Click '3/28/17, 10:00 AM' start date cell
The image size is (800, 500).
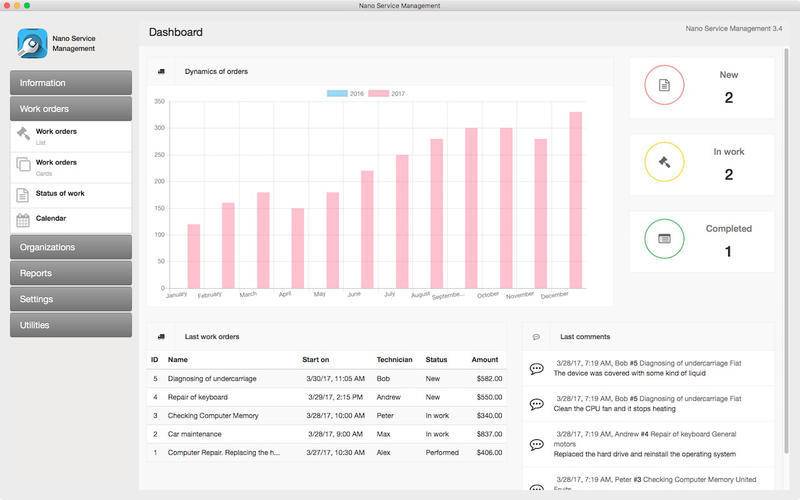pyautogui.click(x=335, y=416)
